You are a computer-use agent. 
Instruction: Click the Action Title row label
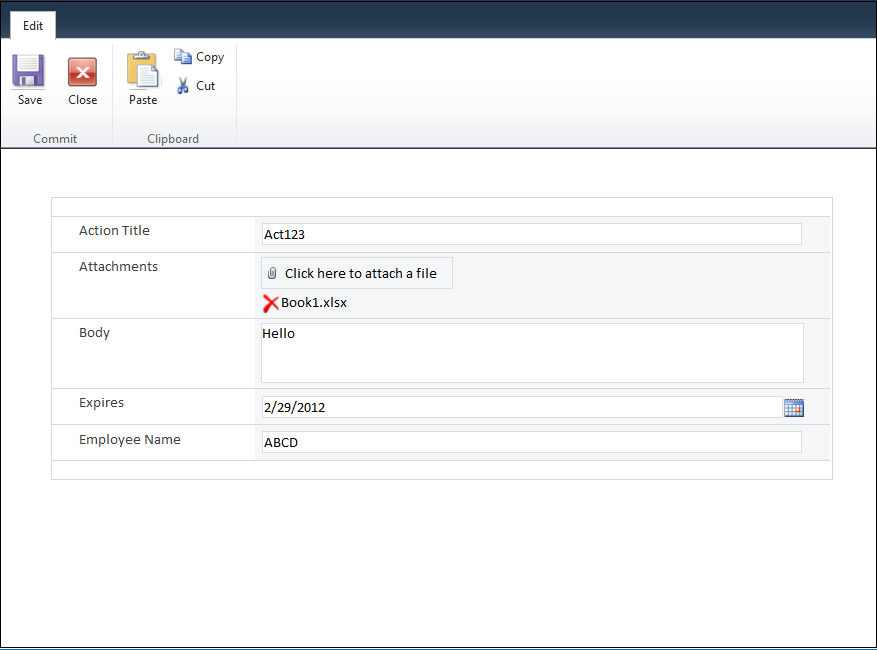[x=114, y=230]
